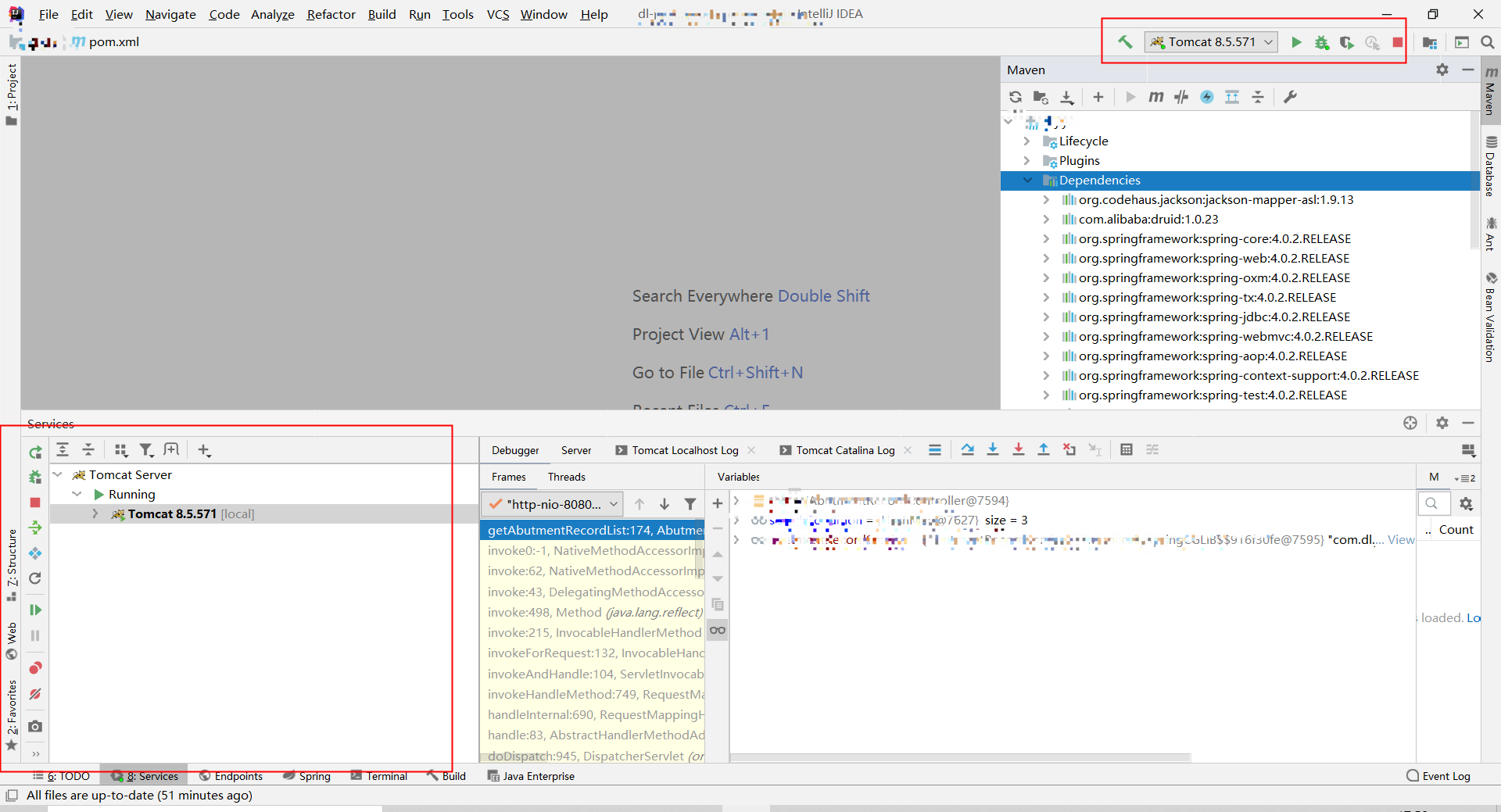Build project with the hammer icon
This screenshot has width=1501, height=812.
1125,42
